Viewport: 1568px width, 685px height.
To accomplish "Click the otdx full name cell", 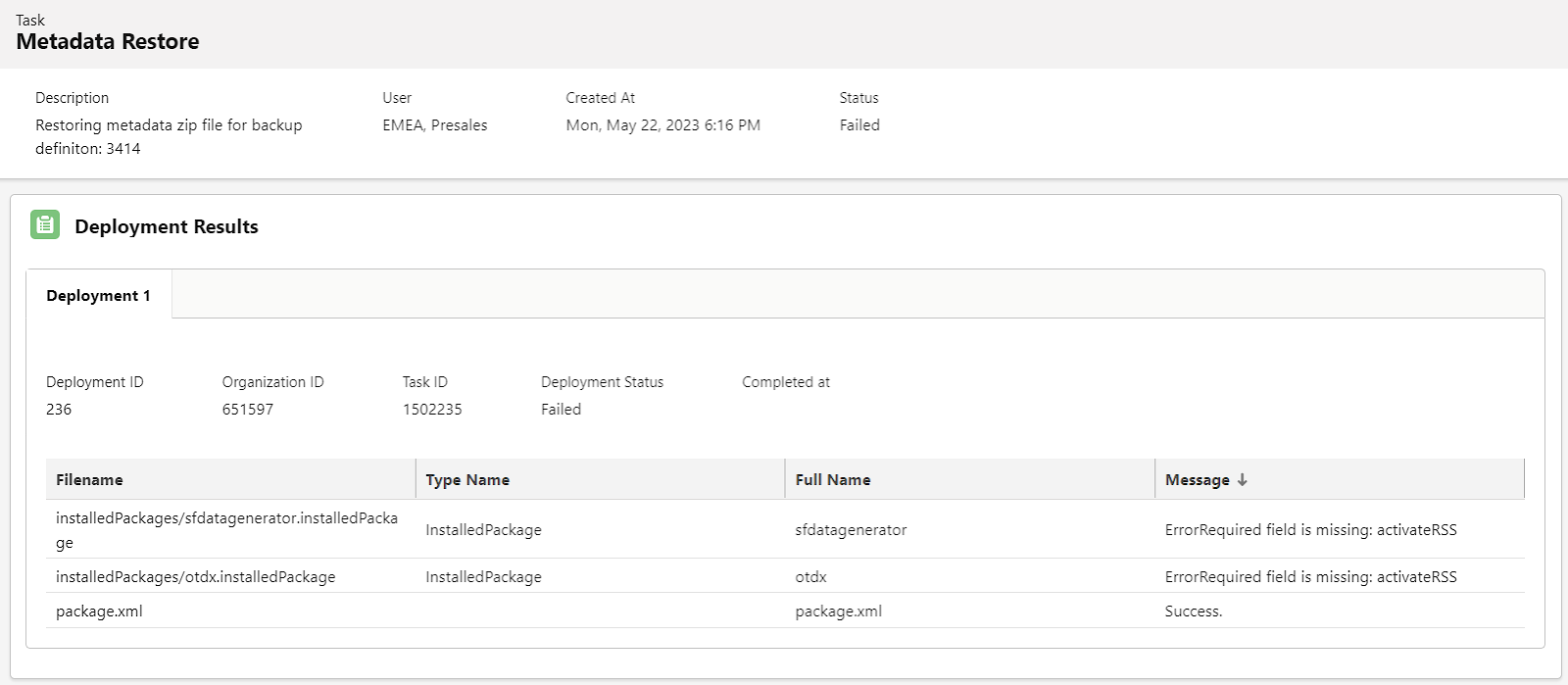I will click(x=811, y=577).
